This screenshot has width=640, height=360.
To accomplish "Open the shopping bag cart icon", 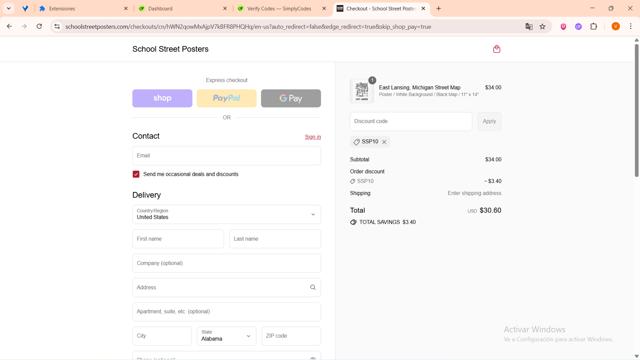I will [496, 49].
